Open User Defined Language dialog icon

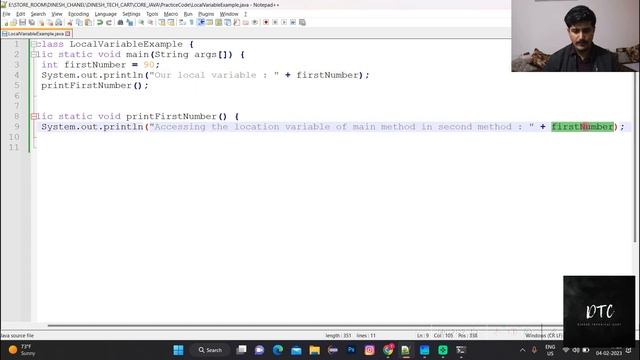(x=209, y=22)
